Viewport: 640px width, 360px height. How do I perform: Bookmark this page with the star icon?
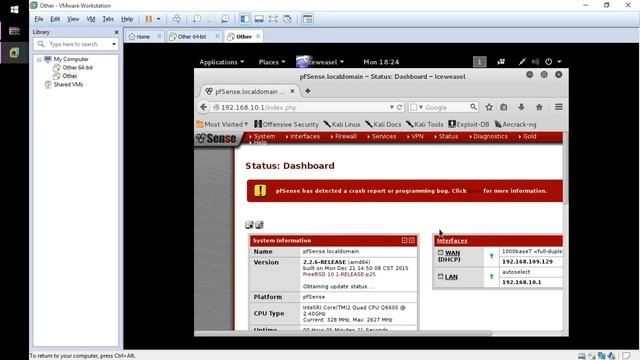tap(489, 107)
